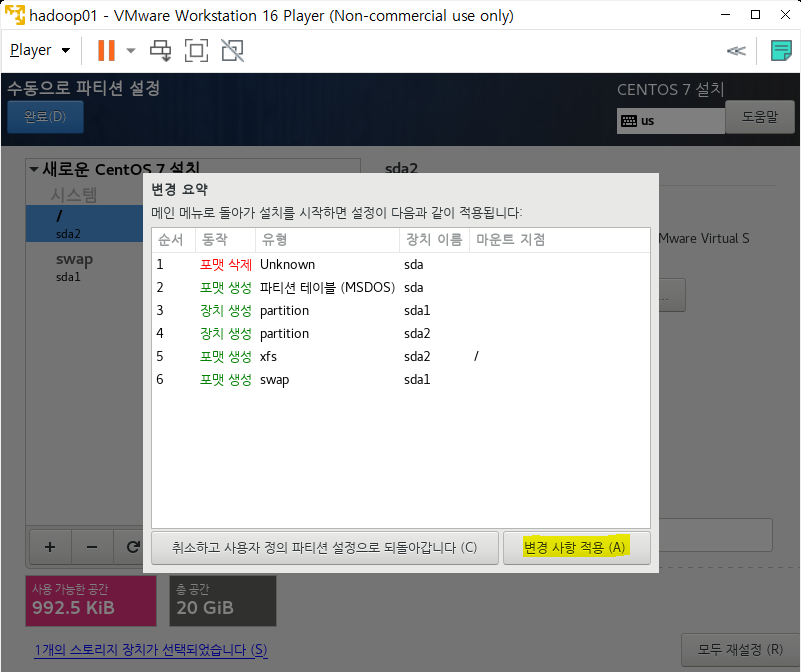Minimize the VMware Player window
This screenshot has width=801, height=672.
click(725, 15)
